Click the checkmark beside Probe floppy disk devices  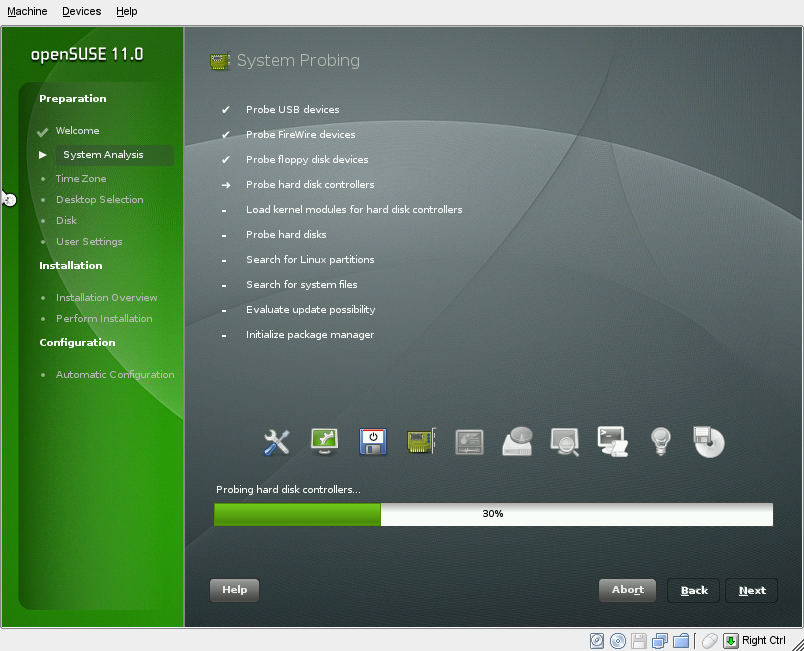pos(226,160)
